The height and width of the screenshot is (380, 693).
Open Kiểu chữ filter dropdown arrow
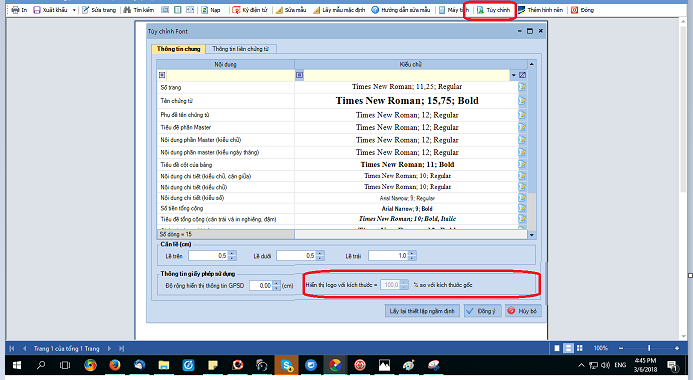514,75
